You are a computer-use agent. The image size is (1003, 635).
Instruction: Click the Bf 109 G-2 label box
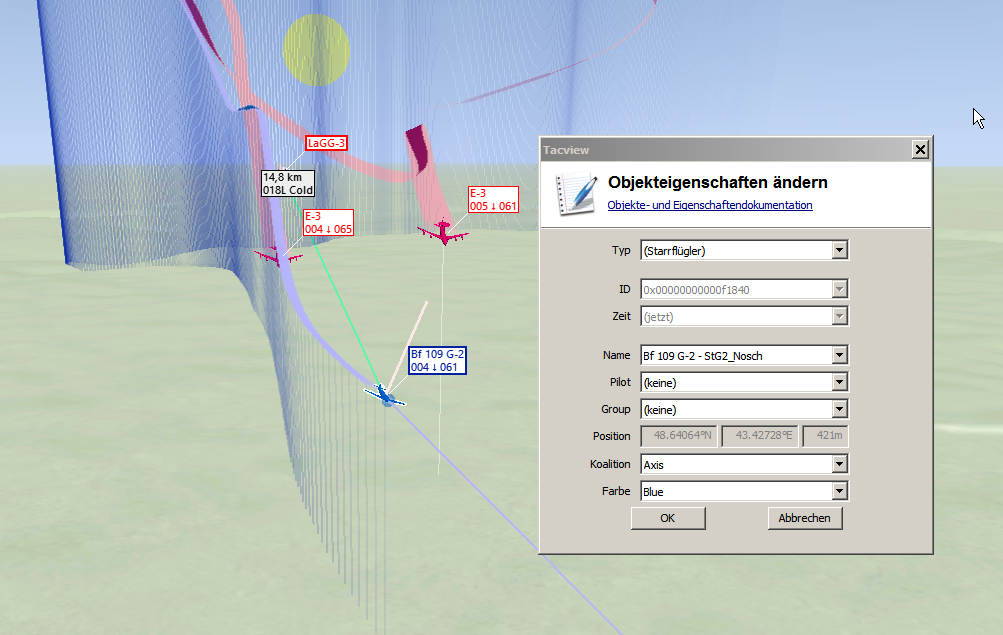[x=437, y=360]
